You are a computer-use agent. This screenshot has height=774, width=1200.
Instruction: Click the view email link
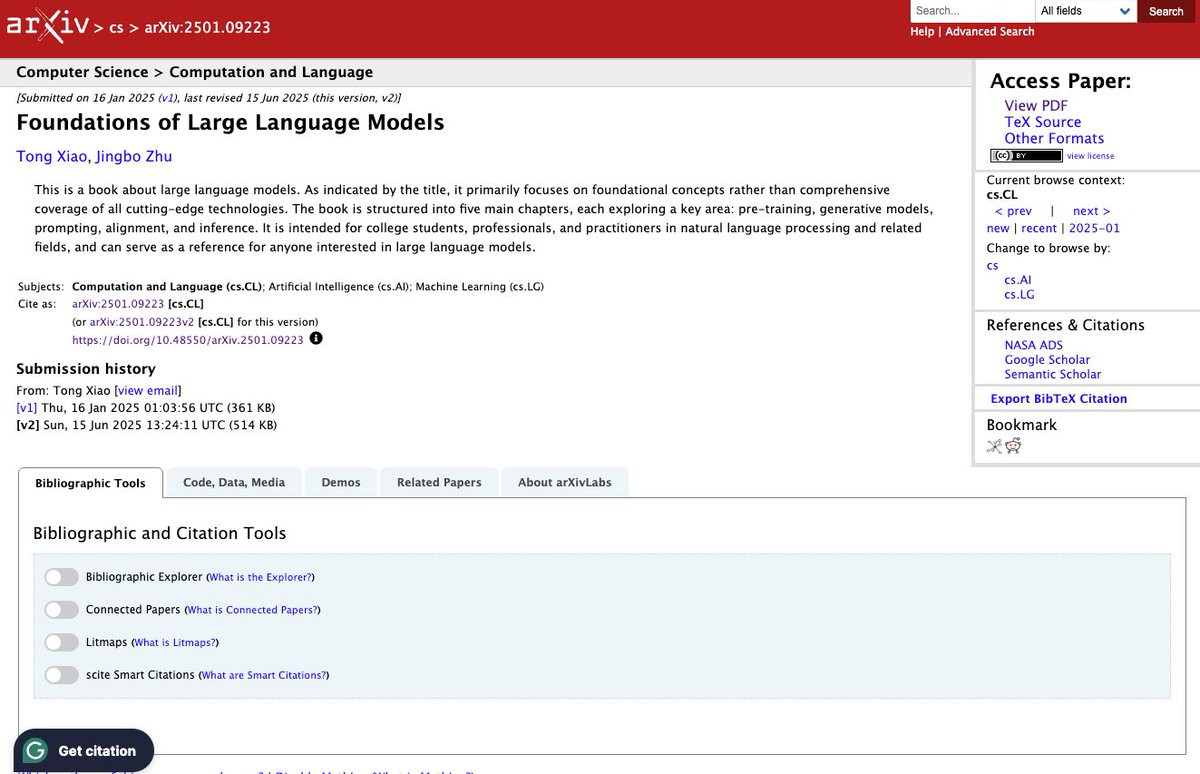(148, 391)
